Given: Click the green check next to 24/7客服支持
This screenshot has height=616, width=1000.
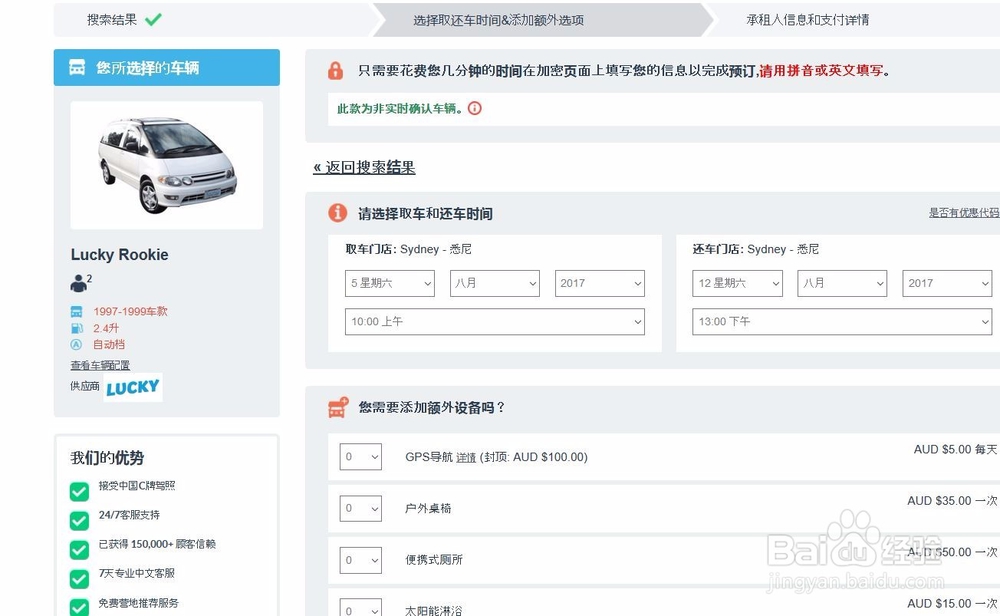Looking at the screenshot, I should pos(79,520).
